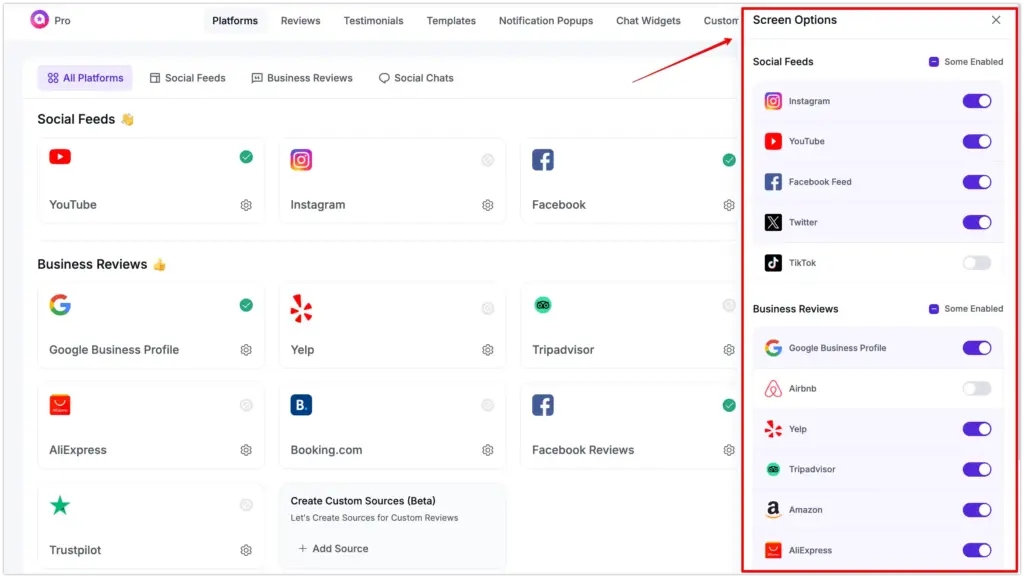Screen dimensions: 1024x578
Task: Click the Tripadvisor icon in Screen Options
Action: coord(773,469)
